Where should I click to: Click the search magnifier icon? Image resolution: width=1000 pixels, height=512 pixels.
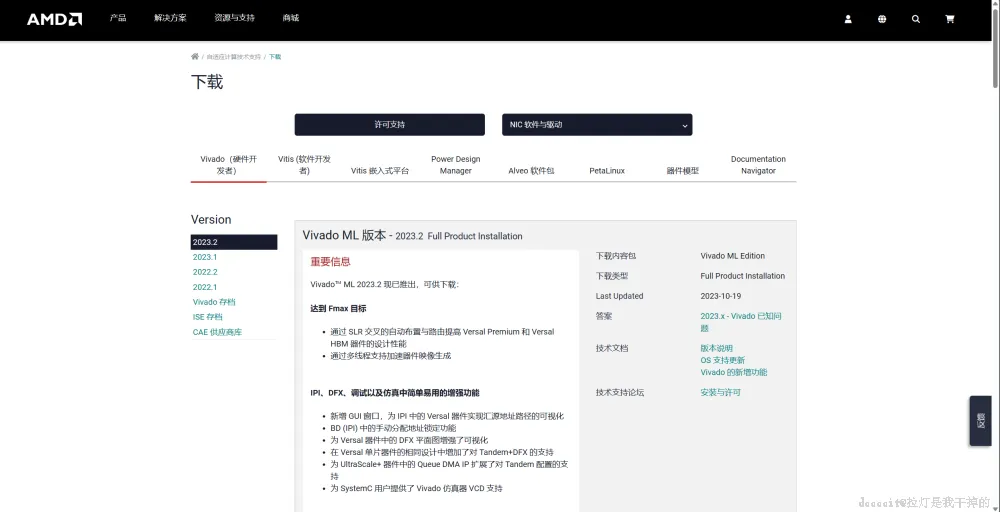click(x=916, y=19)
